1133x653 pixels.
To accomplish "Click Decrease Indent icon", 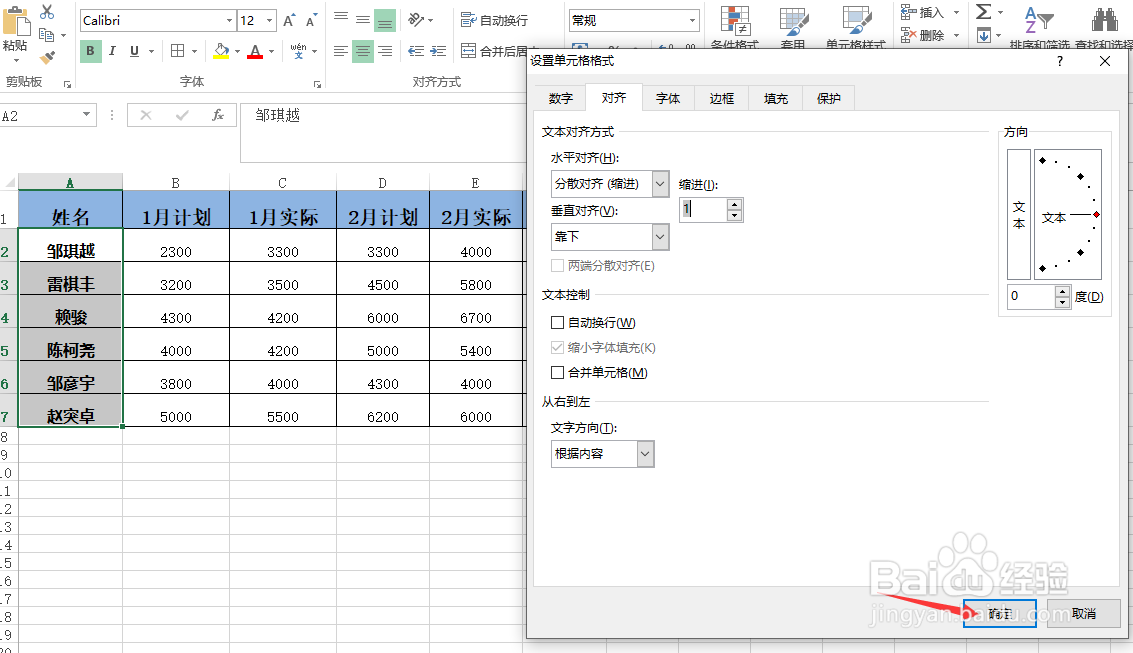I will 415,51.
